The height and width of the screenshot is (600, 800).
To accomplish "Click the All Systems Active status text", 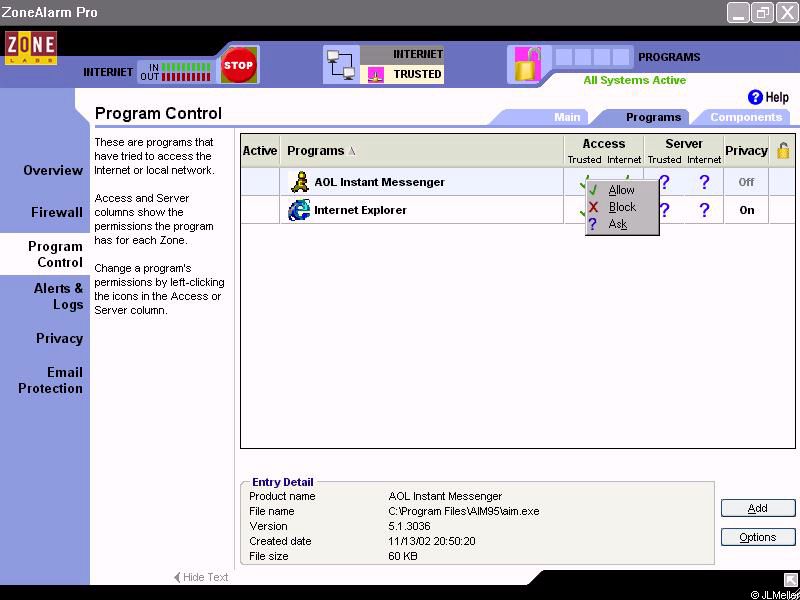I will [635, 80].
